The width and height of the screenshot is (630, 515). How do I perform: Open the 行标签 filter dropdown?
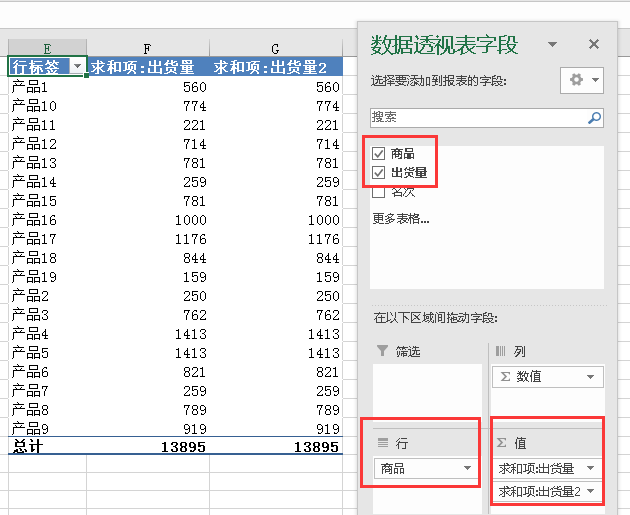tap(76, 67)
